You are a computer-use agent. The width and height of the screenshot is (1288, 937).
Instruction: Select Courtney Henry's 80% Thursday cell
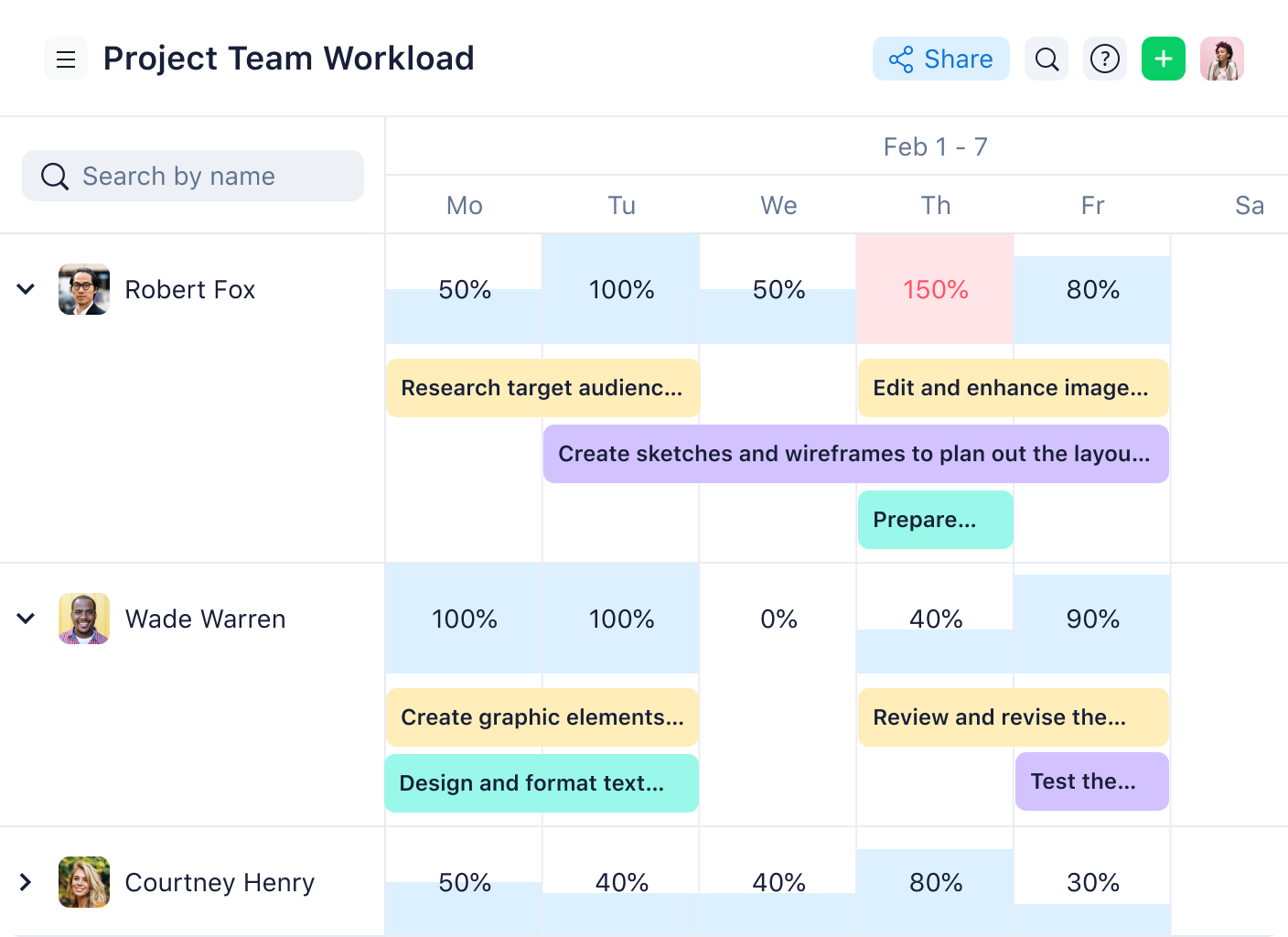(x=935, y=883)
